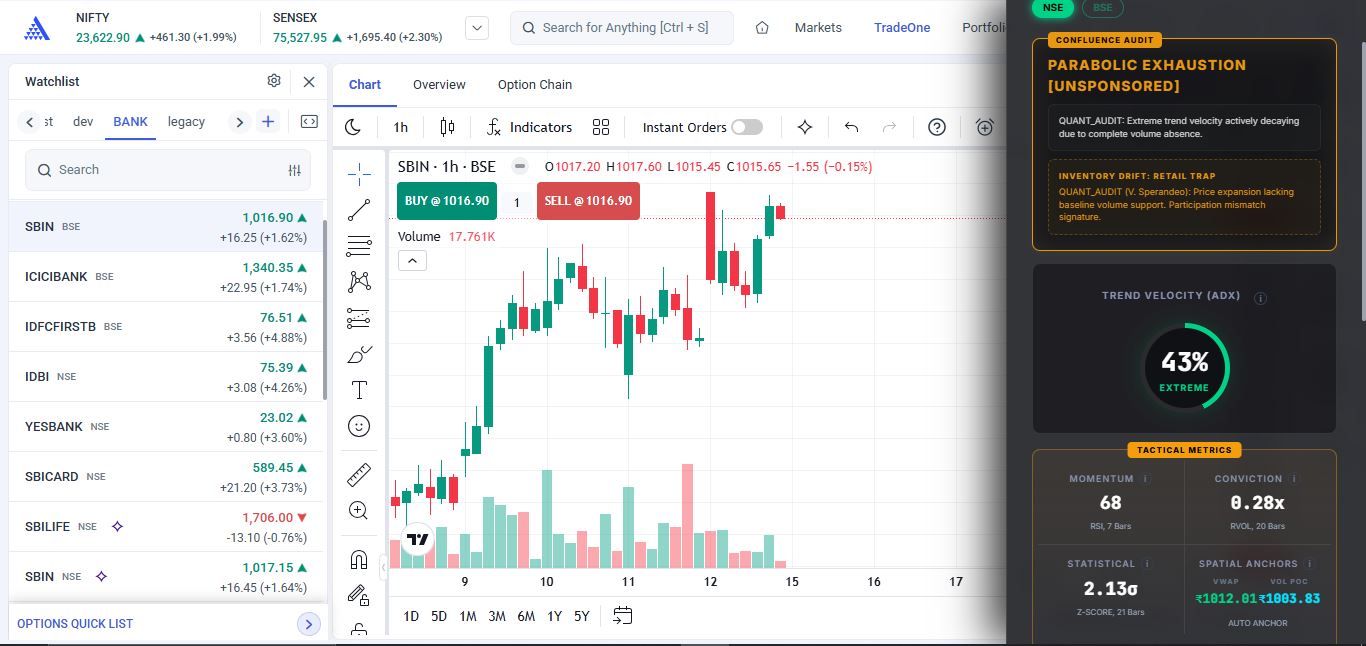Switch to NSE exchange pill
The height and width of the screenshot is (646, 1366).
click(1052, 7)
